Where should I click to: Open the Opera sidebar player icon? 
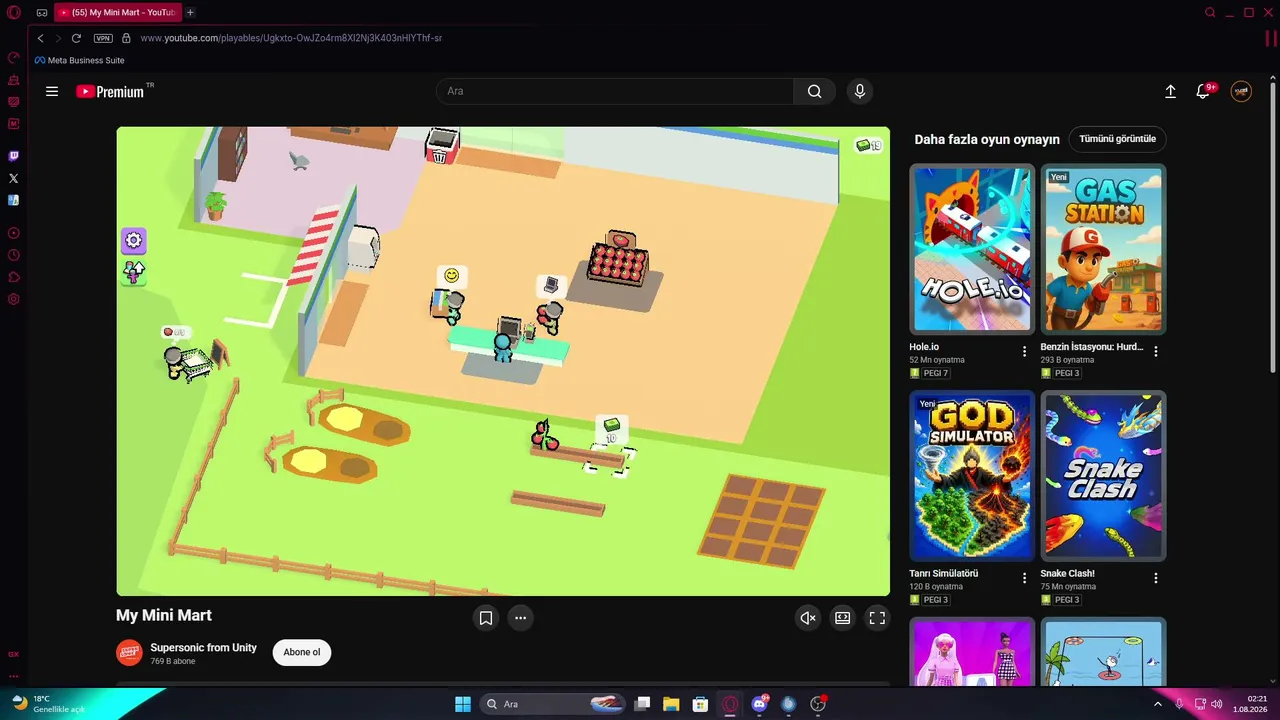click(13, 233)
